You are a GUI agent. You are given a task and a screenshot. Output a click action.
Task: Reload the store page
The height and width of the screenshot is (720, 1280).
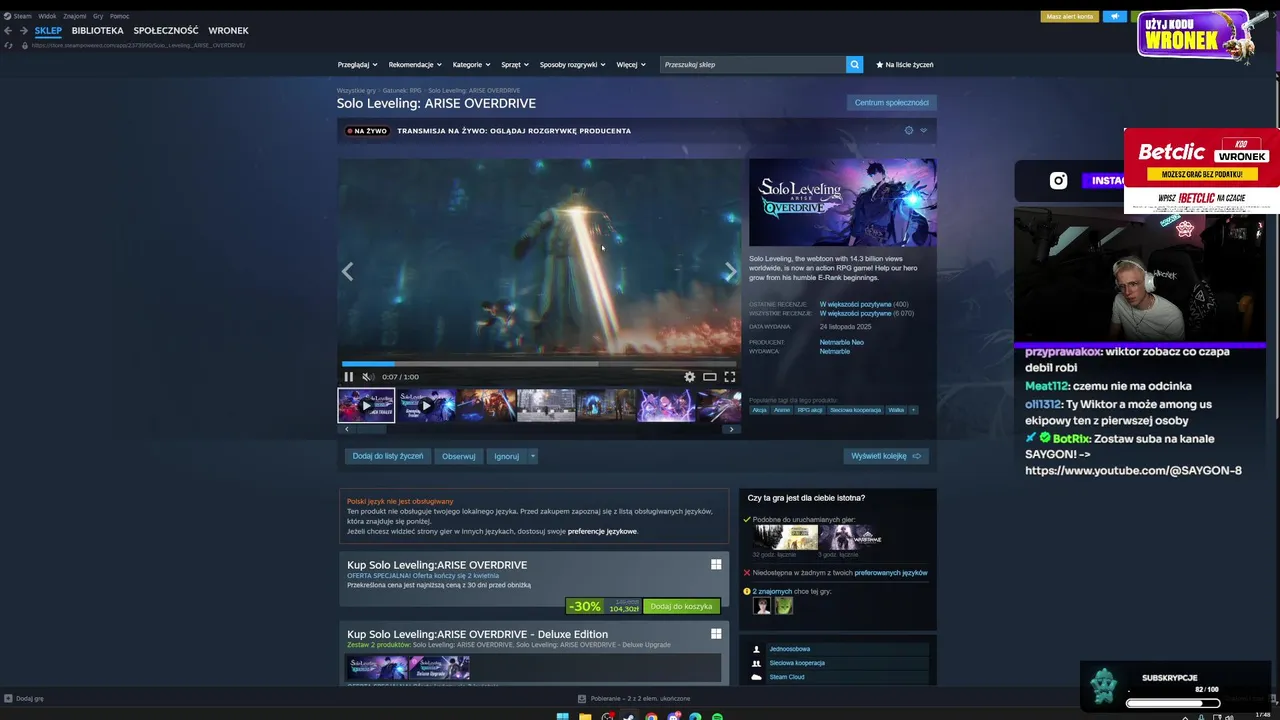pyautogui.click(x=9, y=45)
